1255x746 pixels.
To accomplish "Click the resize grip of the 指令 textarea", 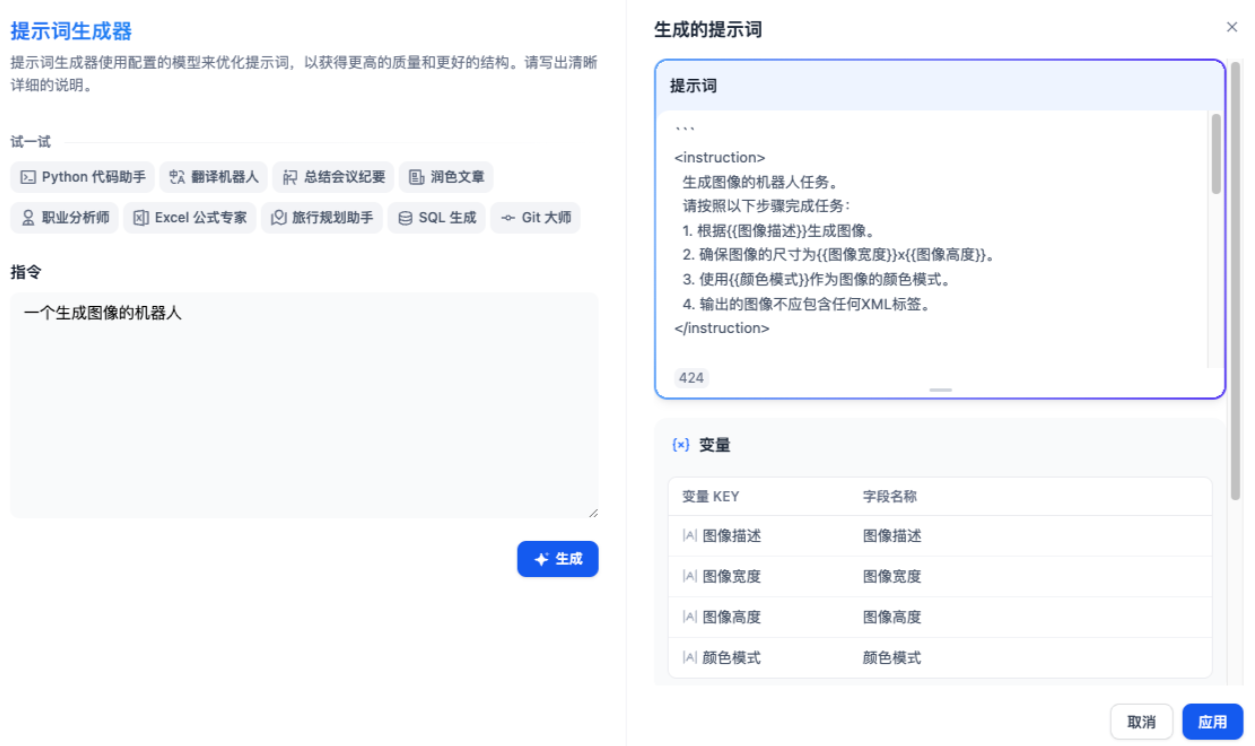I will [592, 511].
